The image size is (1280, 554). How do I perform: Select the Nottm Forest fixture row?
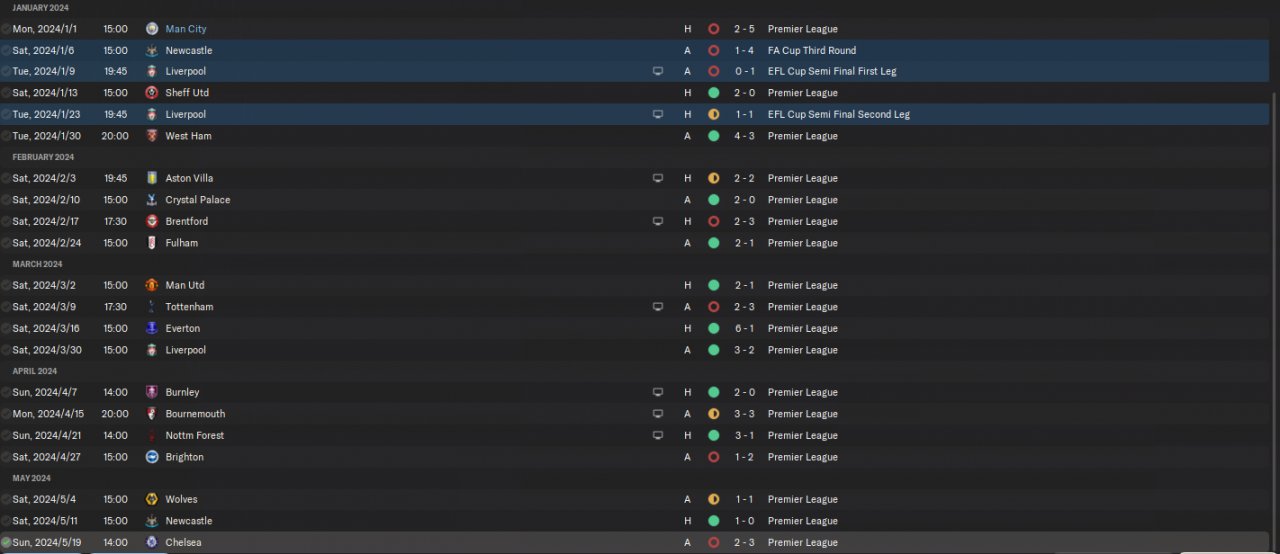pyautogui.click(x=450, y=435)
